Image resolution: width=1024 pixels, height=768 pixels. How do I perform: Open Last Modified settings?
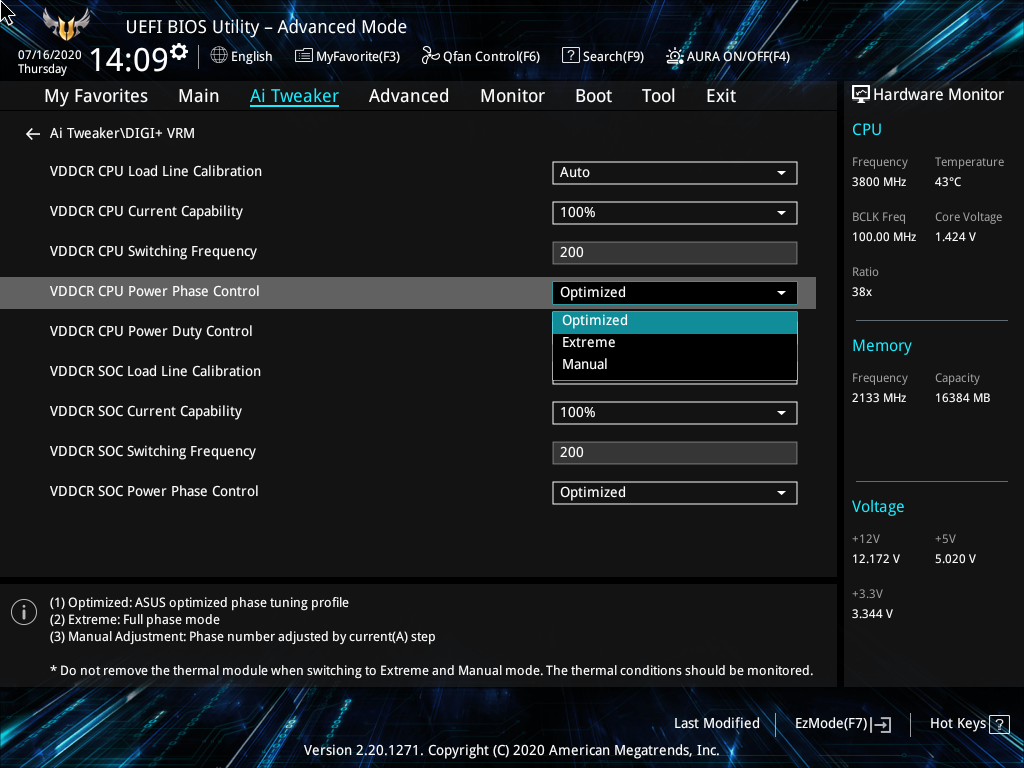(716, 724)
